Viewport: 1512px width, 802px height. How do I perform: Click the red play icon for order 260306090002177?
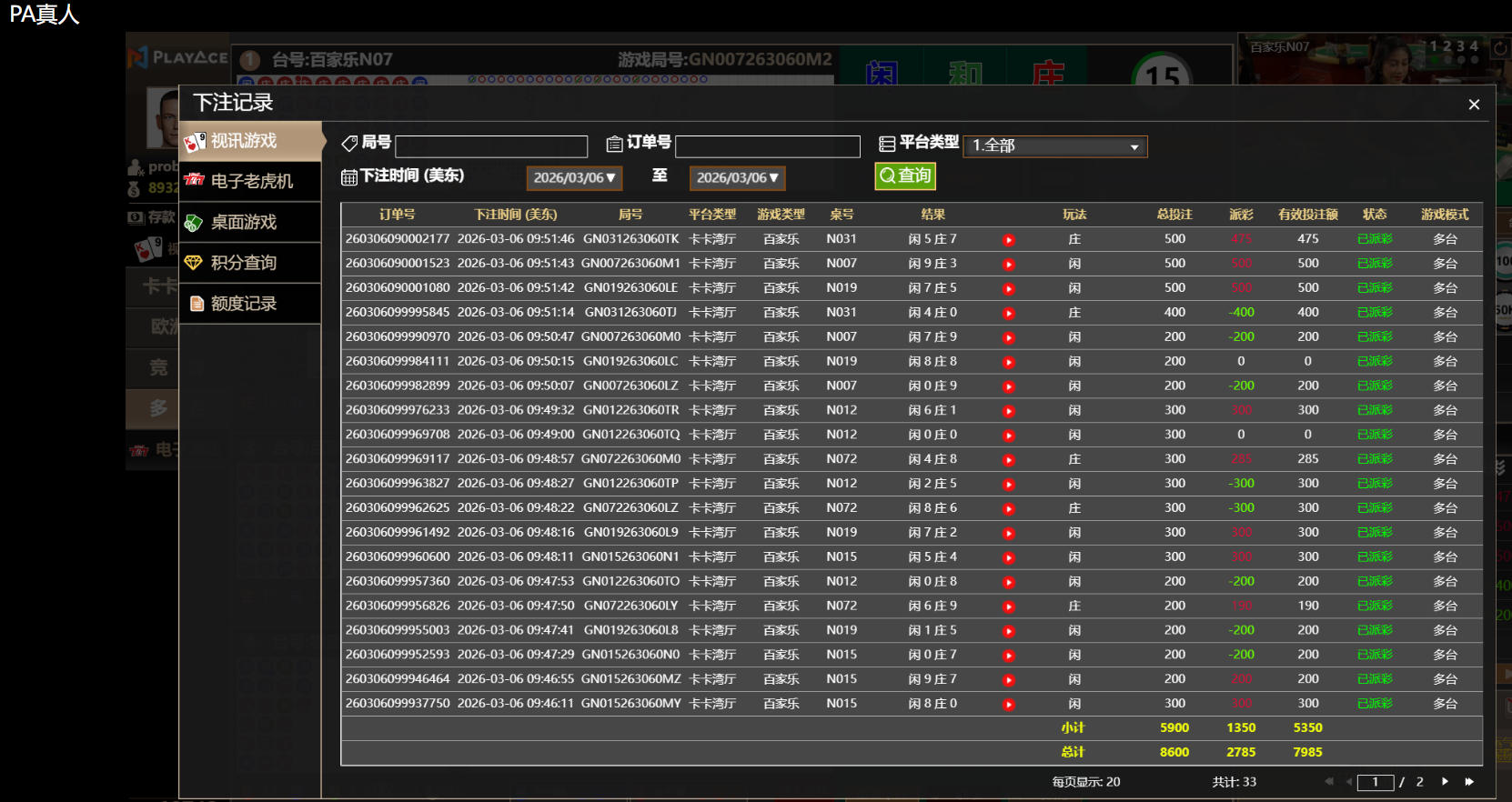click(1008, 240)
